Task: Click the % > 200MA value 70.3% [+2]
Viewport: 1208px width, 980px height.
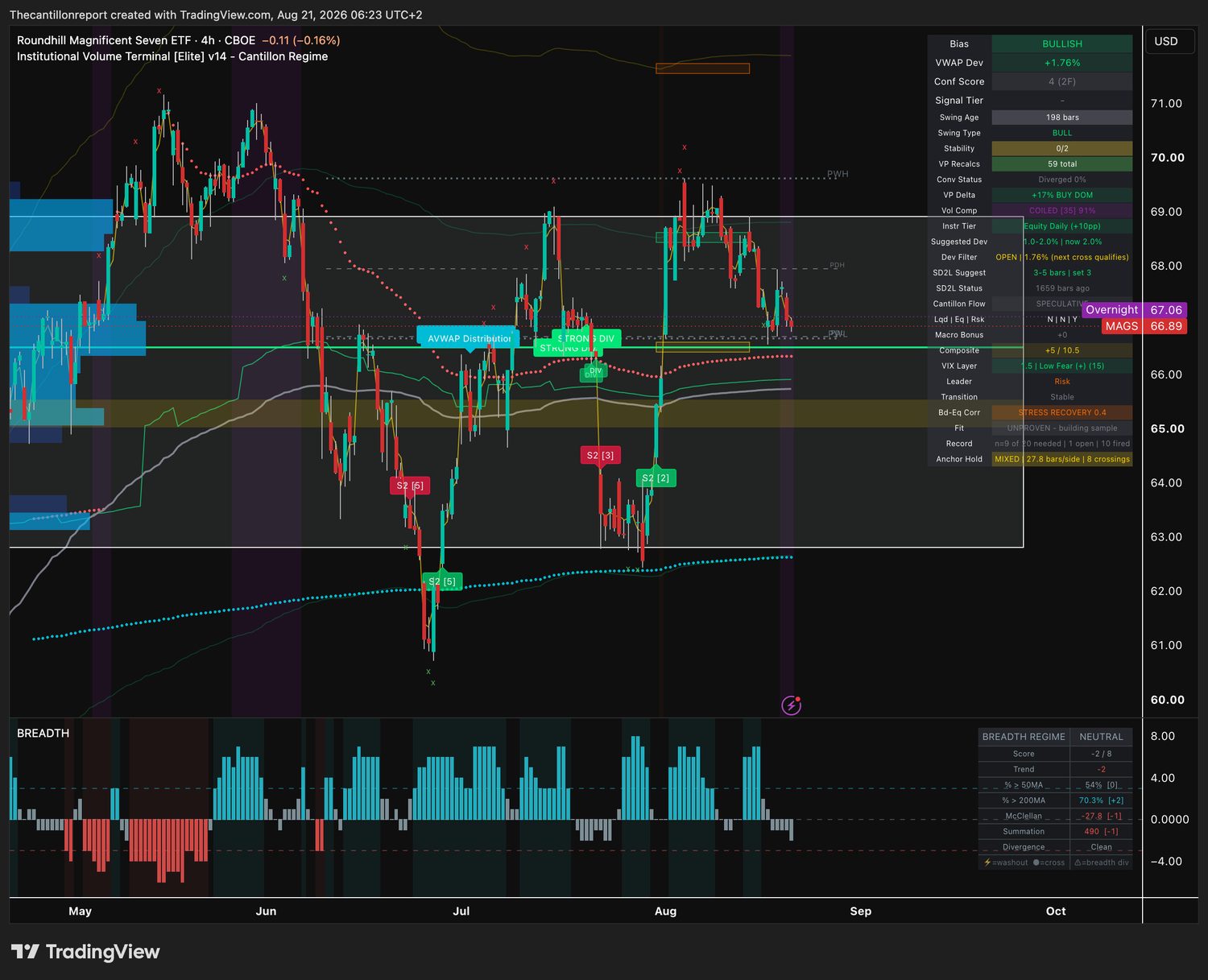Action: [1101, 800]
